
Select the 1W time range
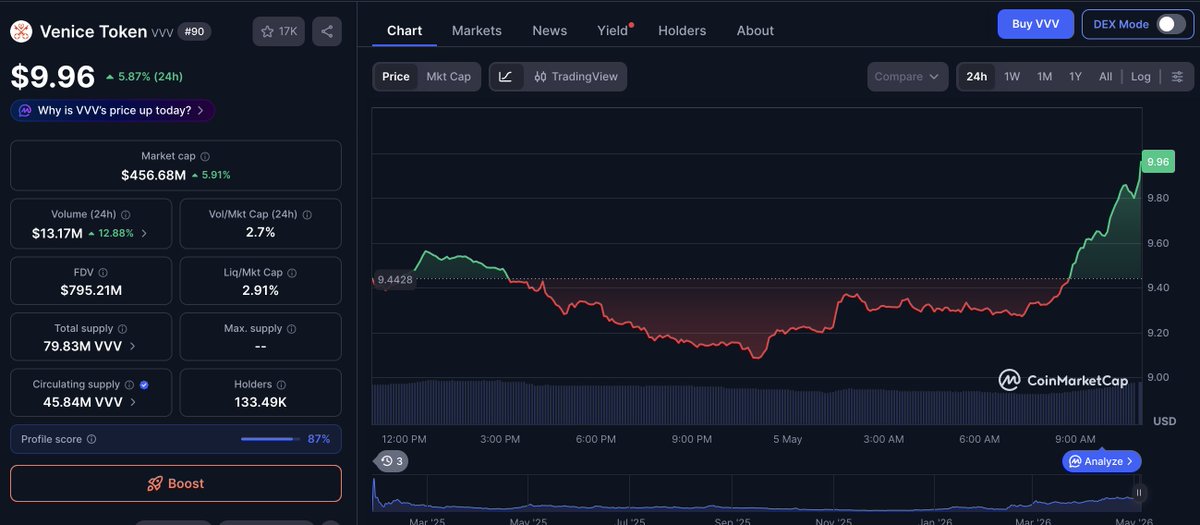(1012, 77)
